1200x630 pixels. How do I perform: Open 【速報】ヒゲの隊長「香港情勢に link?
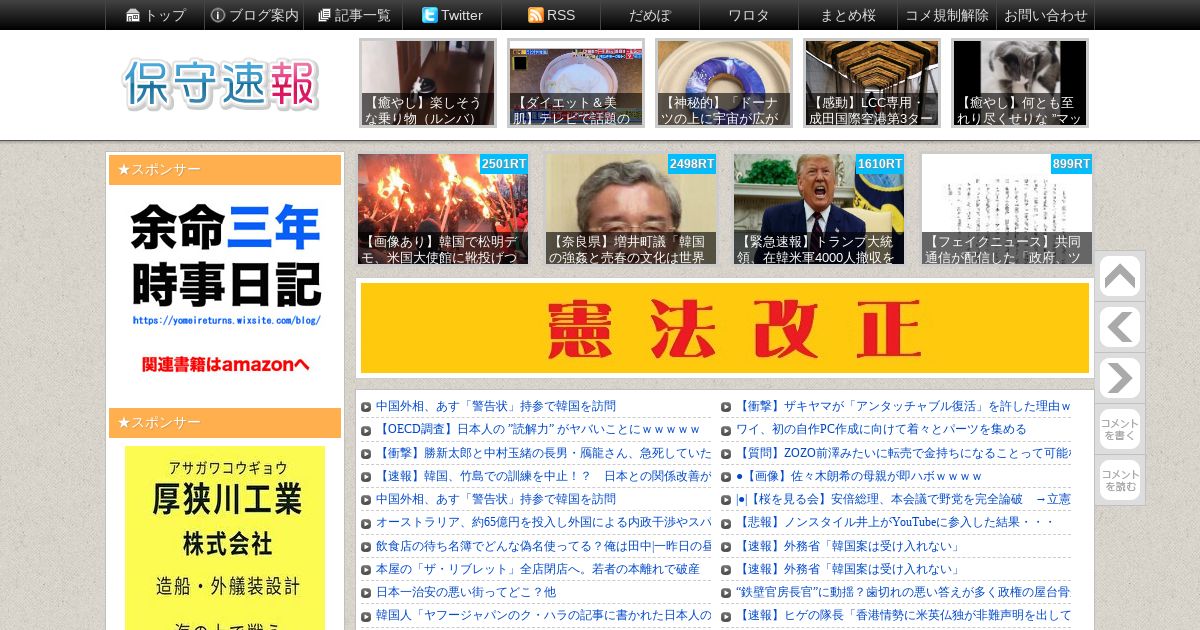(x=904, y=614)
